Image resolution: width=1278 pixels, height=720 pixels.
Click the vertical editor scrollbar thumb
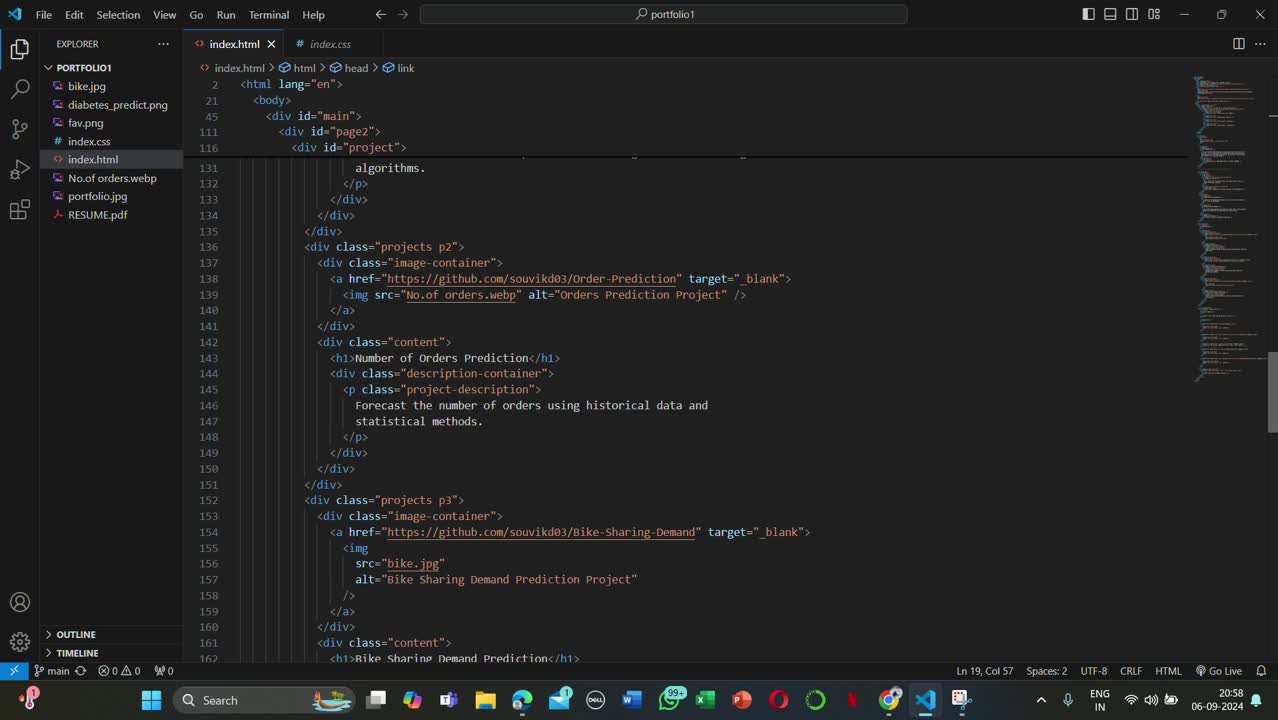(1272, 392)
